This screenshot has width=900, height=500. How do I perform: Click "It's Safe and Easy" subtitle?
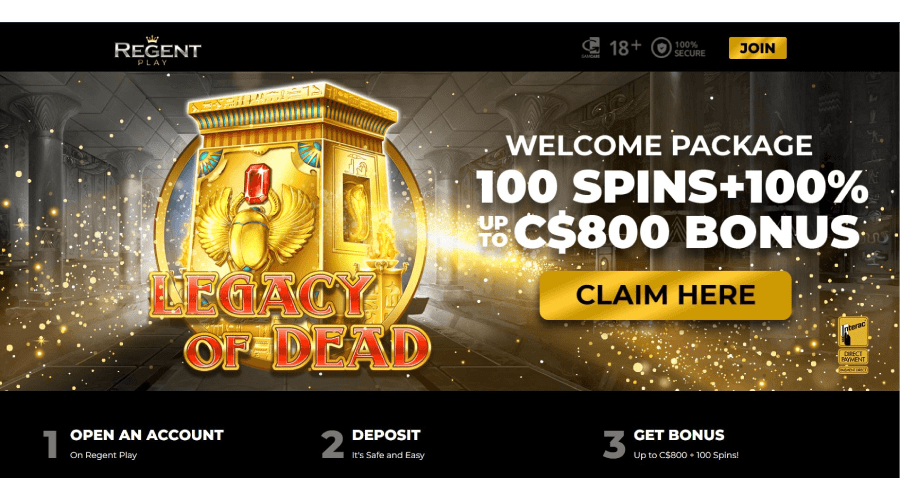[x=388, y=455]
